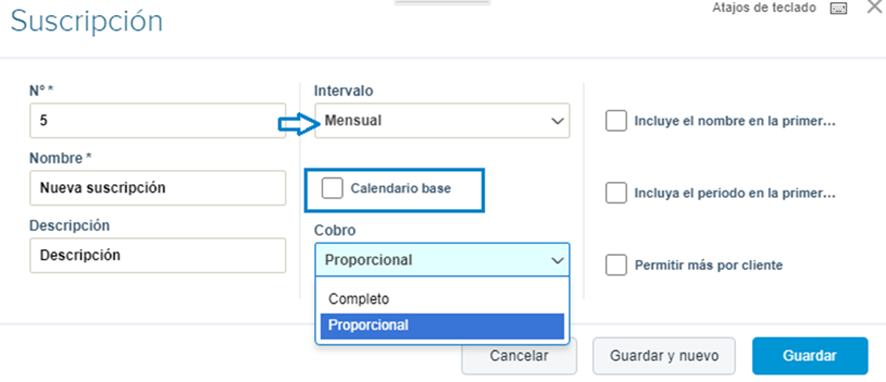Click the blue arrow pointing to Mensual
Image resolution: width=886 pixels, height=382 pixels.
pyautogui.click(x=300, y=124)
